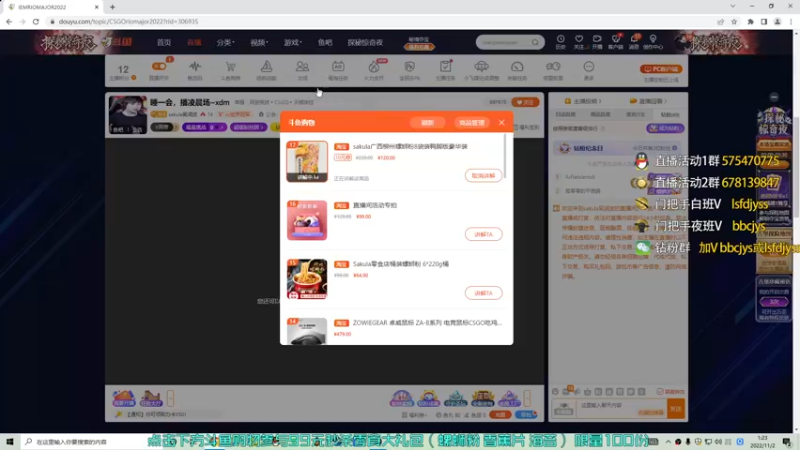800x450 pixels.
Task: Click the PC客户端 button
Action: (661, 69)
